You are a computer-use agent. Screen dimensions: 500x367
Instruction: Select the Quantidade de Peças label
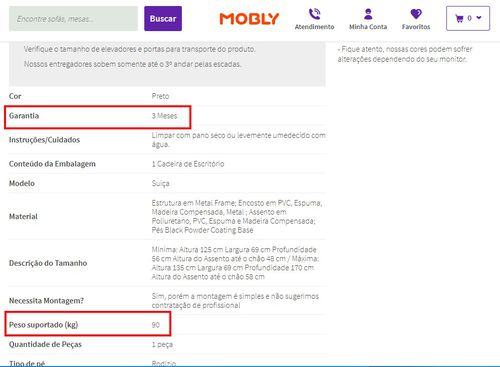pyautogui.click(x=45, y=344)
